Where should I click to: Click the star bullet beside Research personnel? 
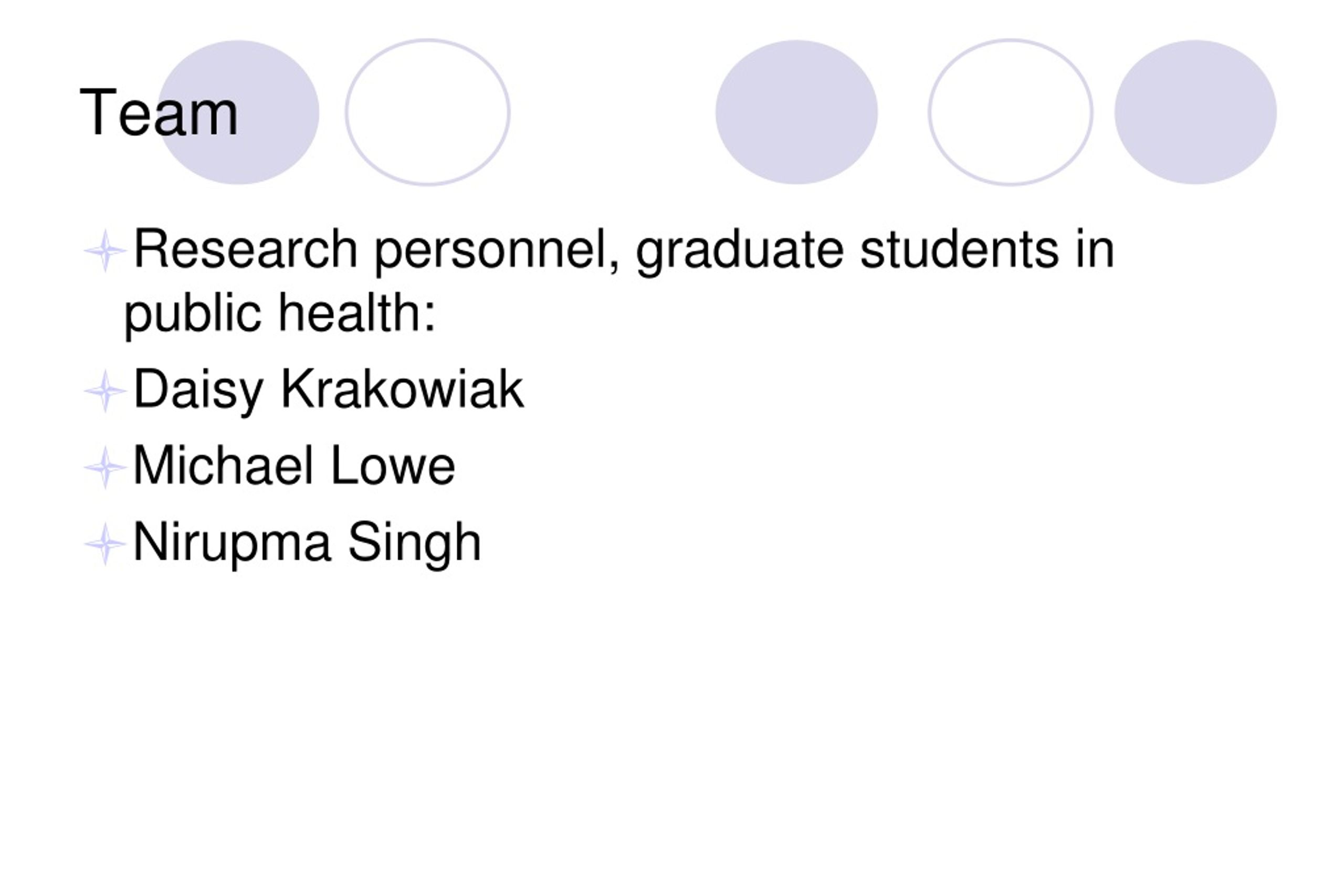(104, 250)
